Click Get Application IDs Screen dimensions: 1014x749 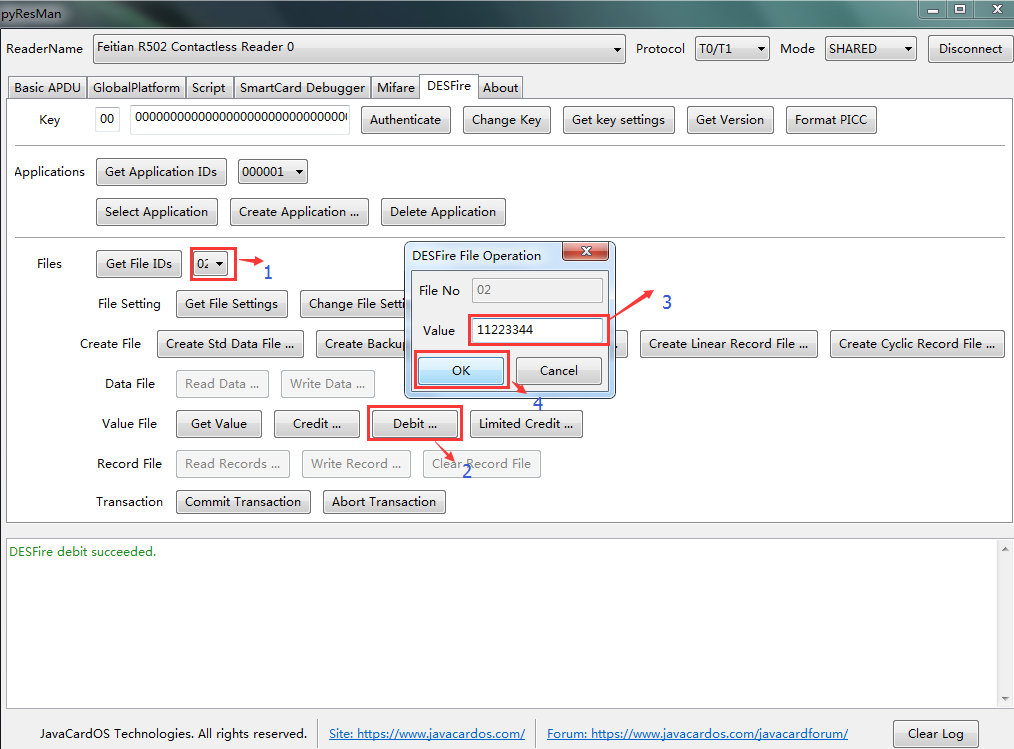[x=161, y=171]
